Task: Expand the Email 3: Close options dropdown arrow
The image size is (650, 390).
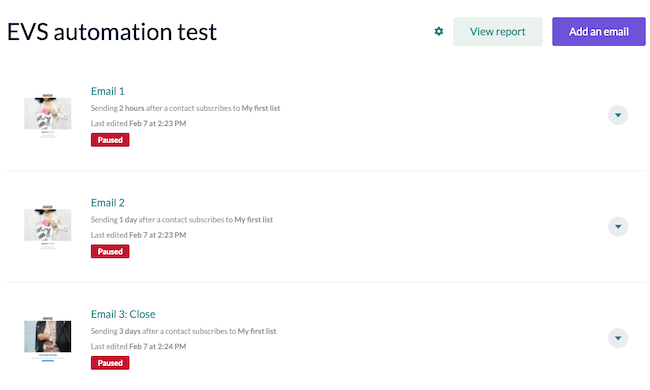Action: click(618, 338)
